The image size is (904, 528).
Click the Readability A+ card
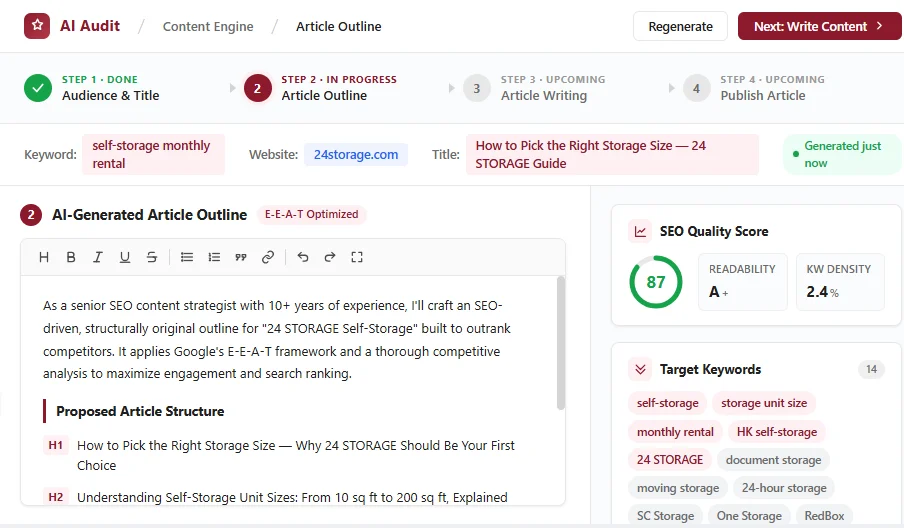[x=743, y=282]
